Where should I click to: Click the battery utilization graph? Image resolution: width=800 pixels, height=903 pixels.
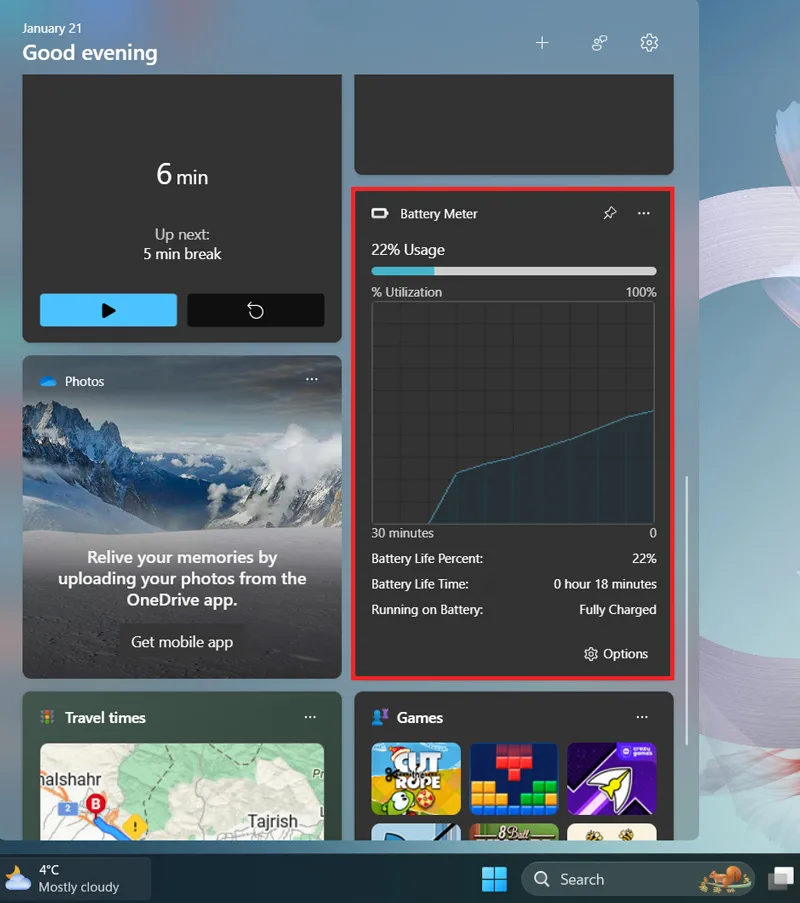pos(513,412)
